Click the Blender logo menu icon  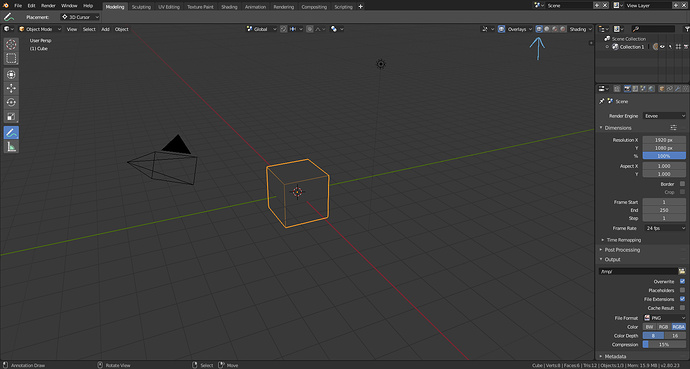coord(6,6)
